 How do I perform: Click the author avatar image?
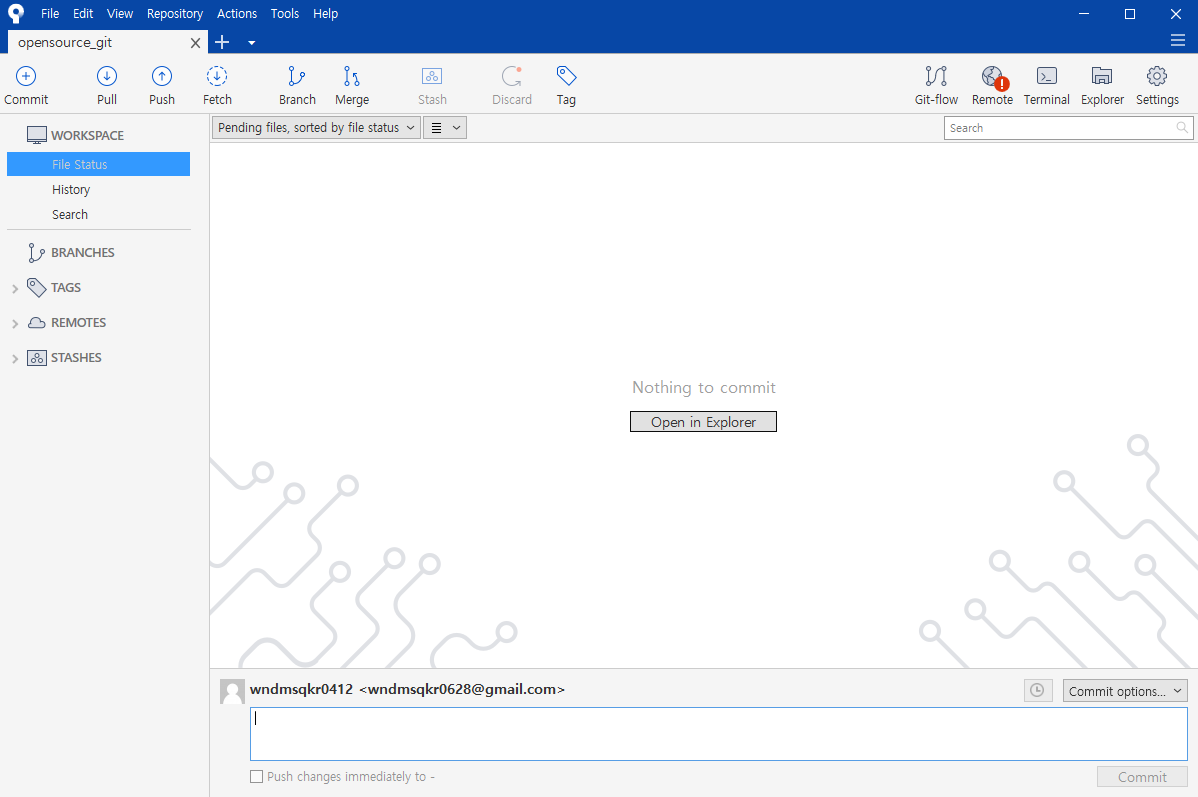(x=232, y=692)
